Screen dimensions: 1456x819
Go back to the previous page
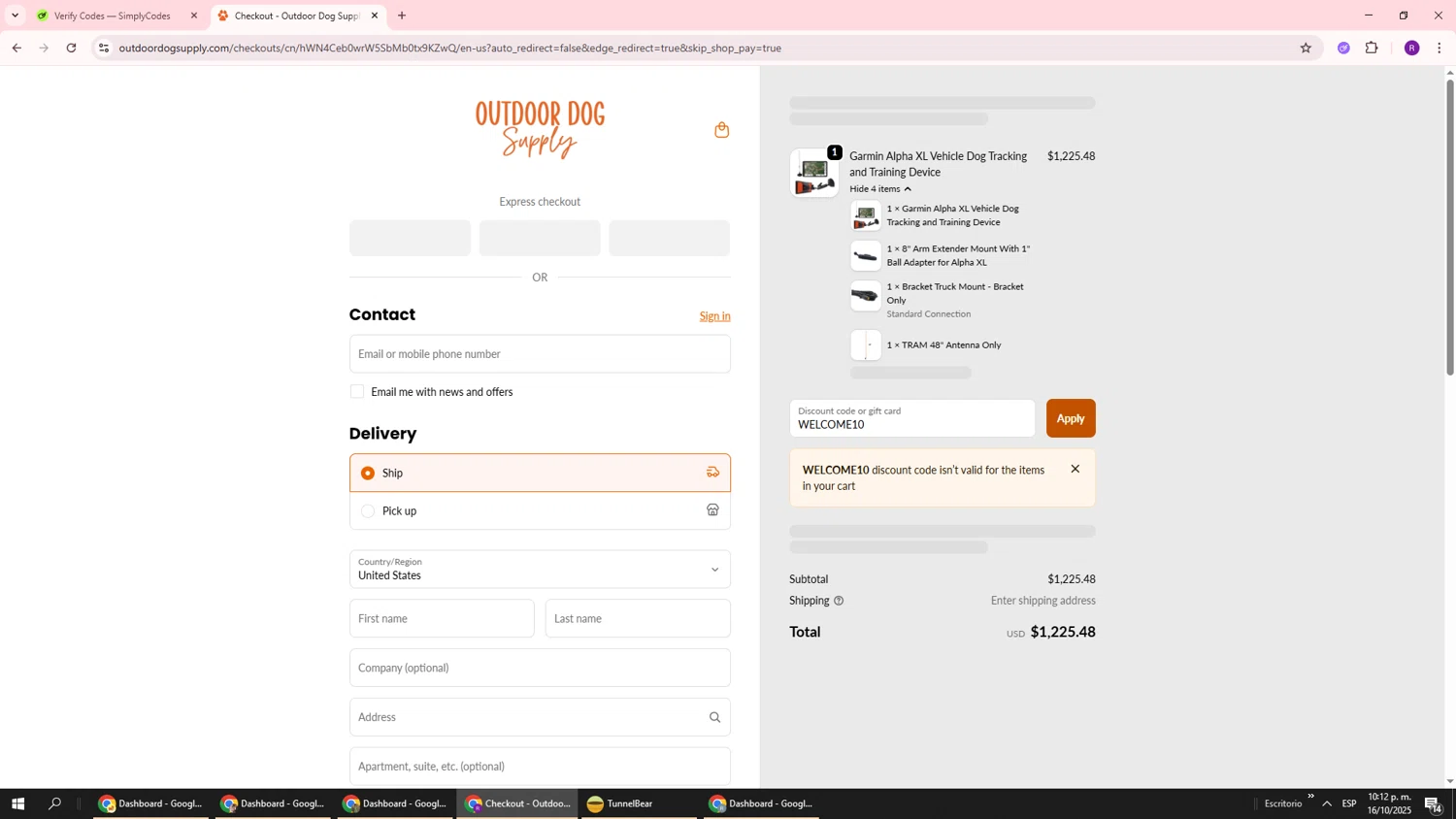(17, 48)
